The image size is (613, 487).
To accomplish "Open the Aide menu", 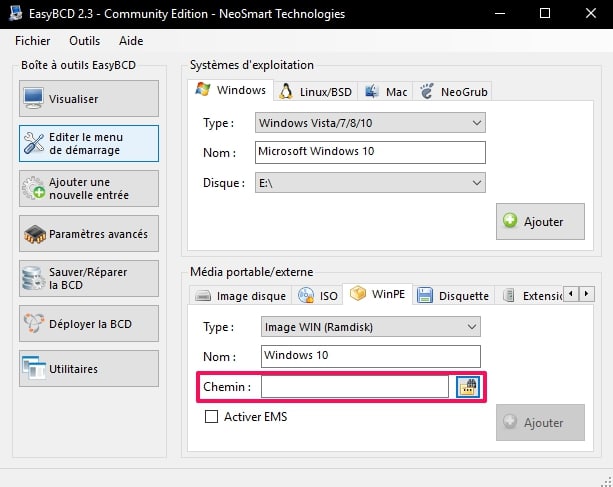I will (131, 41).
